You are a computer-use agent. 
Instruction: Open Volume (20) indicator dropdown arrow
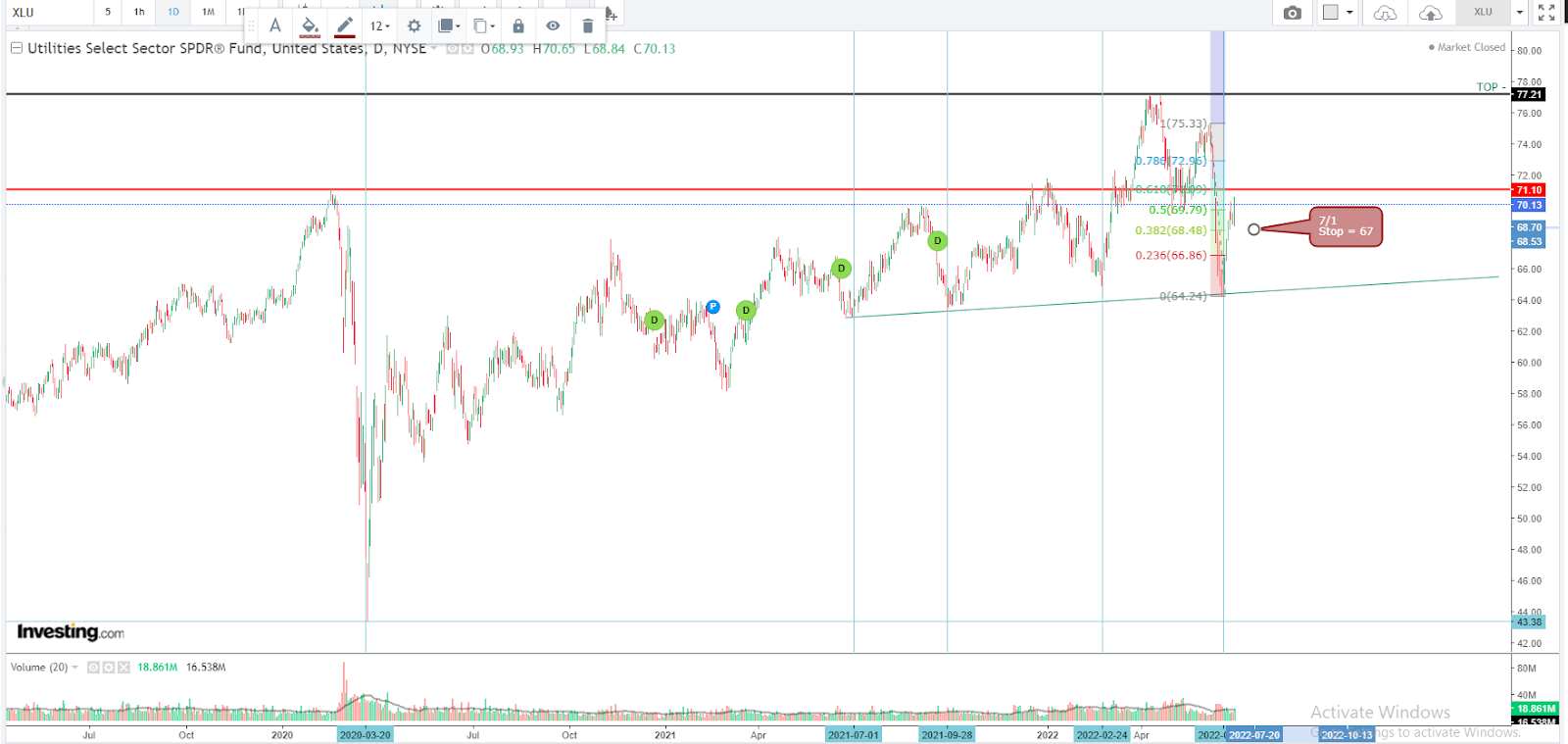pyautogui.click(x=74, y=668)
